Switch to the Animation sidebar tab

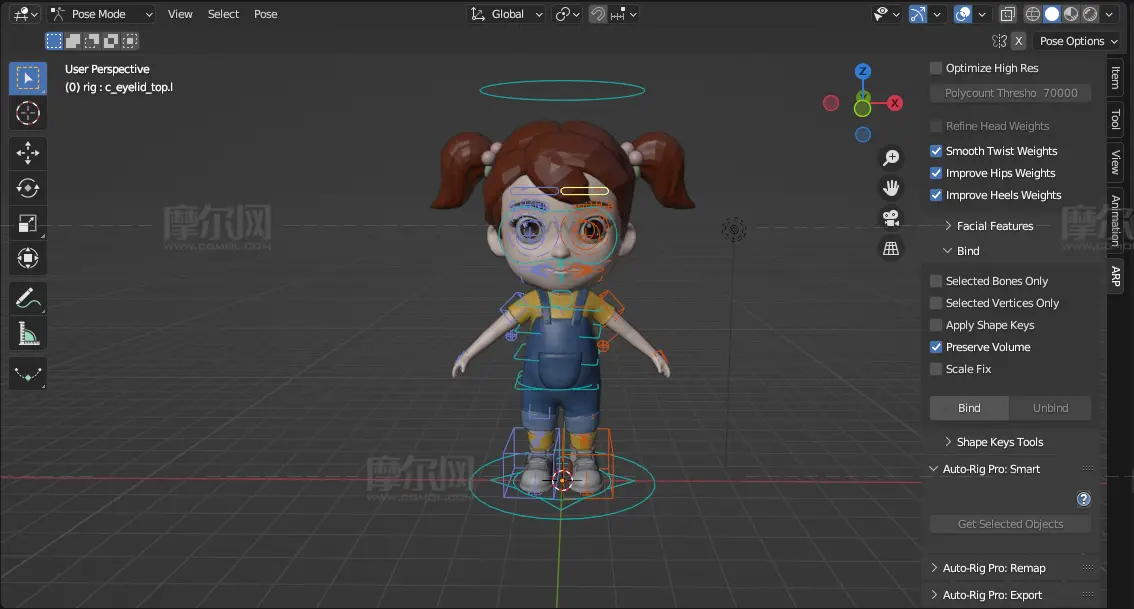[1116, 220]
